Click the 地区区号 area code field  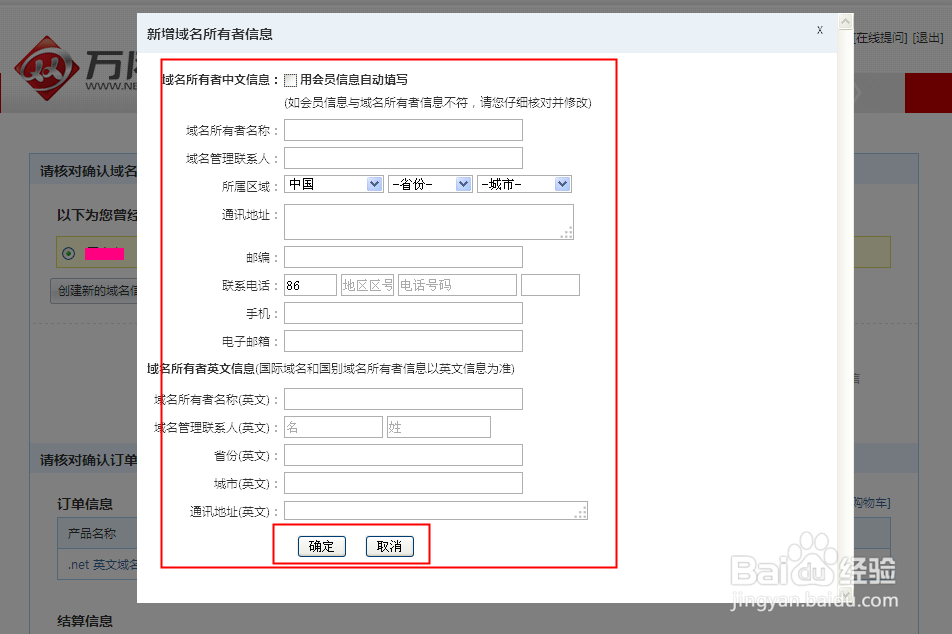365,284
